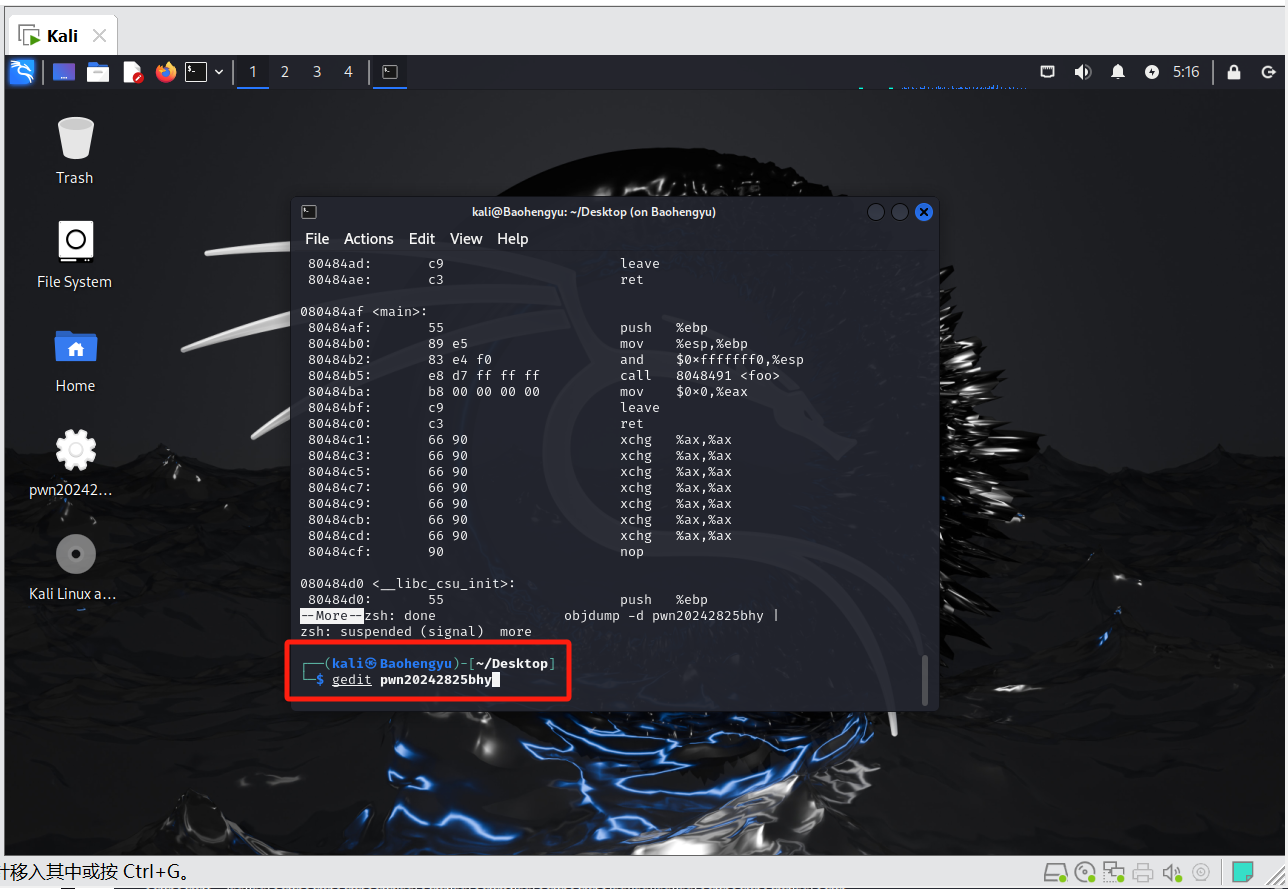Select the Trash desktop icon
The width and height of the screenshot is (1288, 889).
75,151
